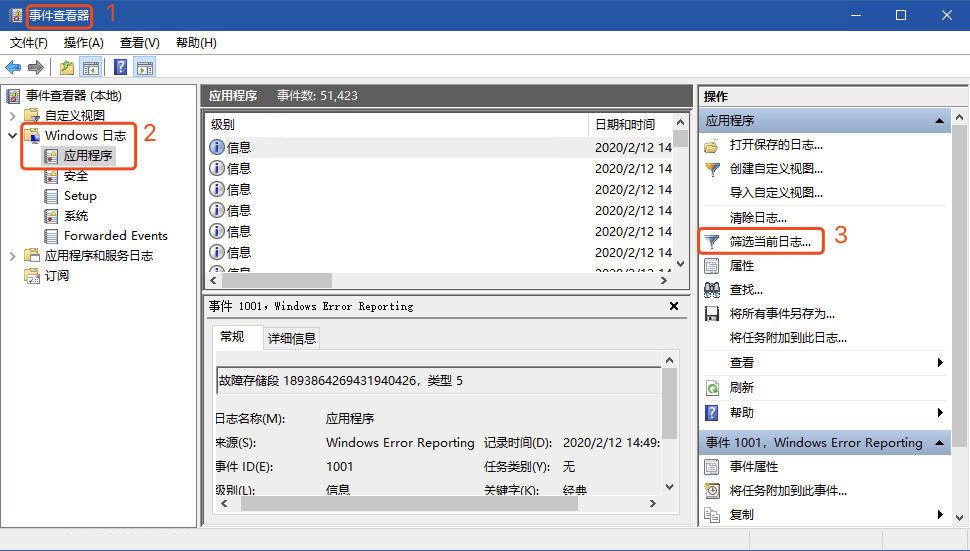Open the 操作(A) menu
The height and width of the screenshot is (551, 970).
[84, 43]
